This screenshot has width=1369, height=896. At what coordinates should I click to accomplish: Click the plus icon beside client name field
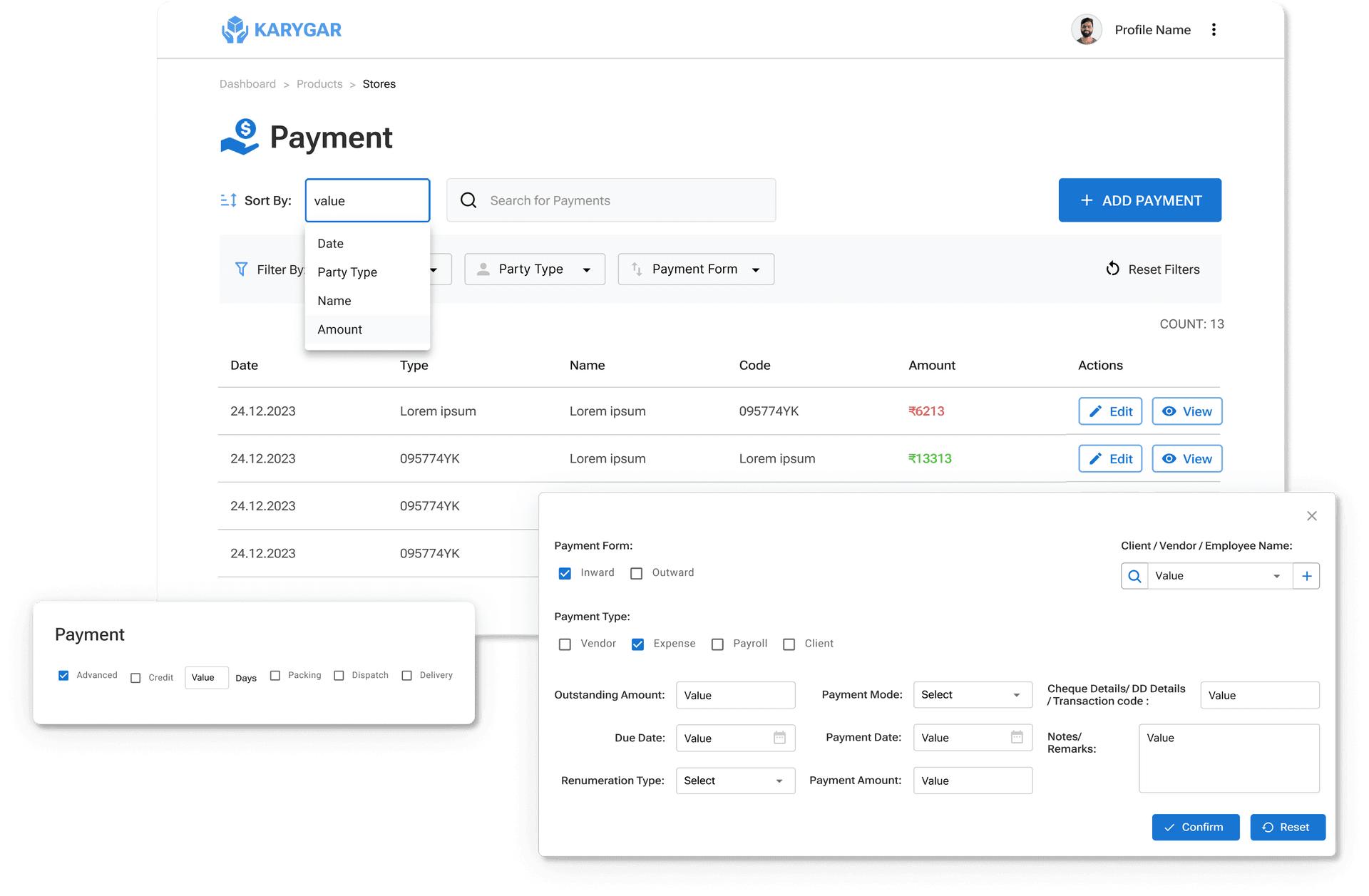[1306, 576]
